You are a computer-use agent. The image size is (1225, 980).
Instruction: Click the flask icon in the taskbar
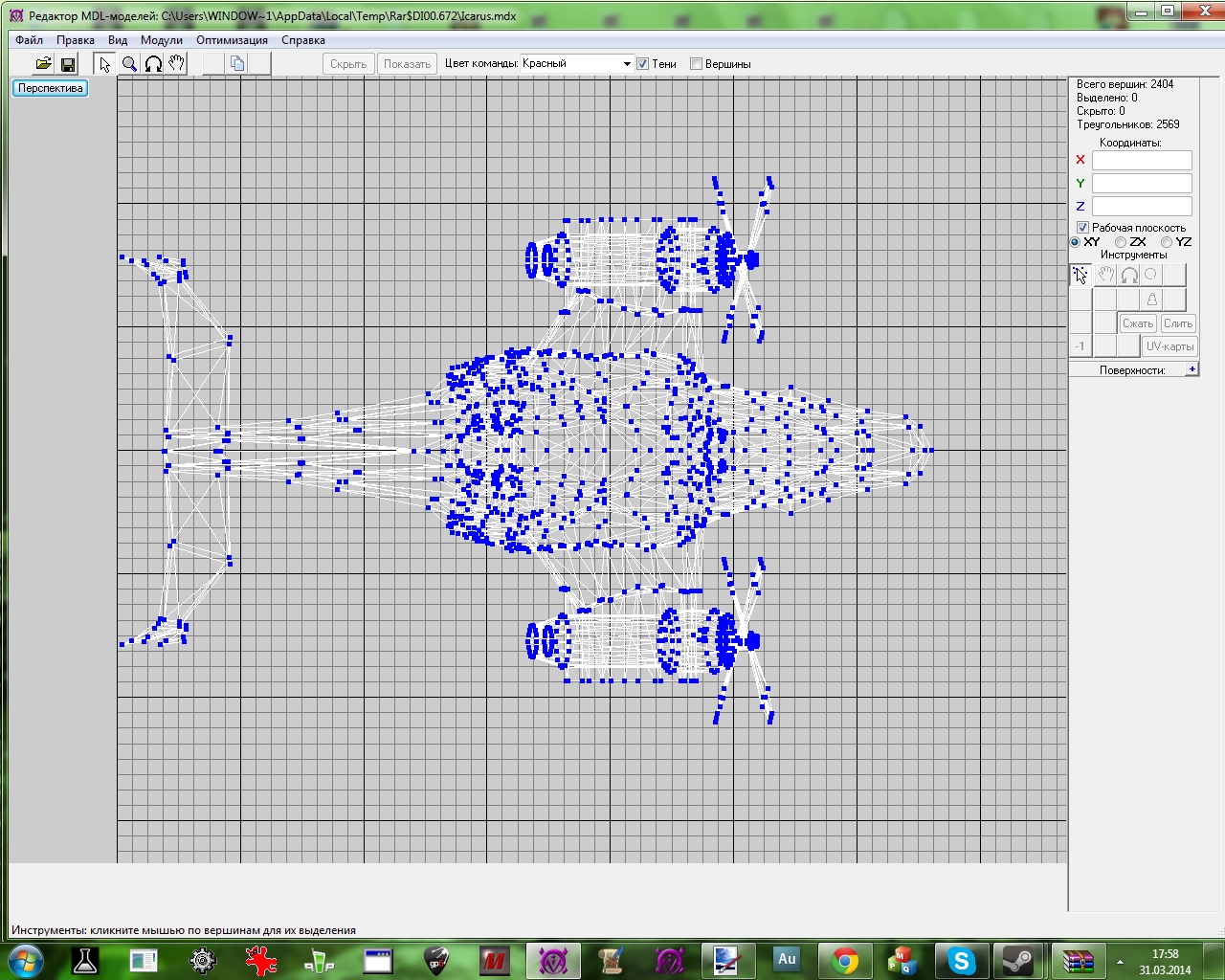click(x=85, y=960)
